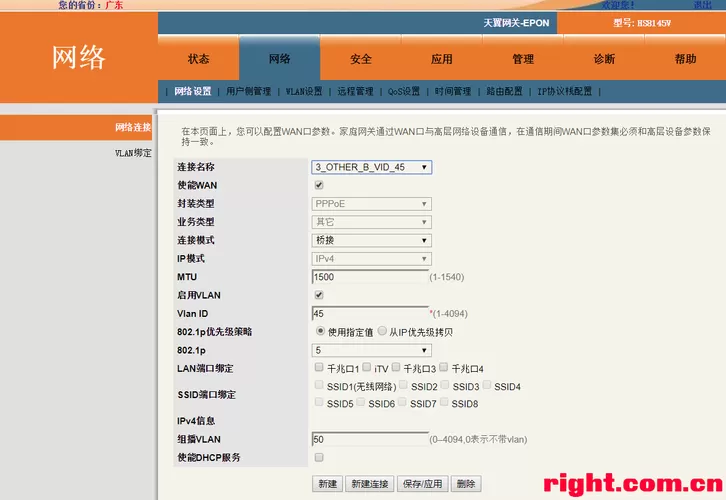The image size is (726, 500).
Task: Open the 封装类型 PPPoE dropdown
Action: click(x=371, y=204)
